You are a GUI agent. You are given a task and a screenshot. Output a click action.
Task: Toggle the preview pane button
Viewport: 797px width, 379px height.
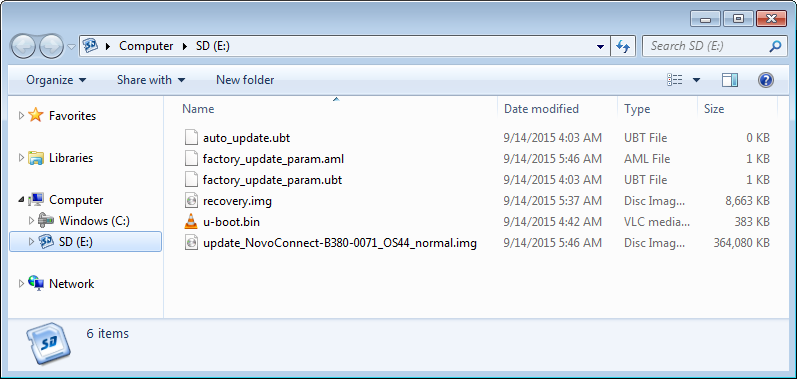[730, 80]
